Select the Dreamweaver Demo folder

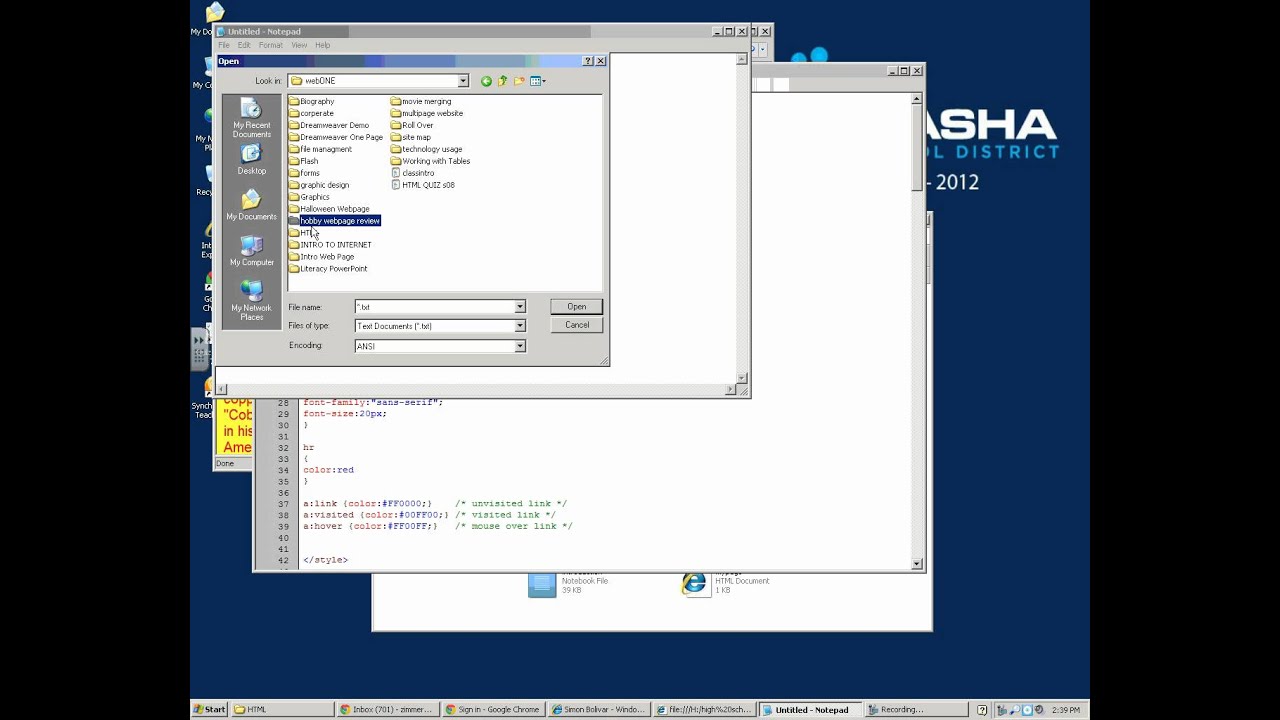point(328,125)
